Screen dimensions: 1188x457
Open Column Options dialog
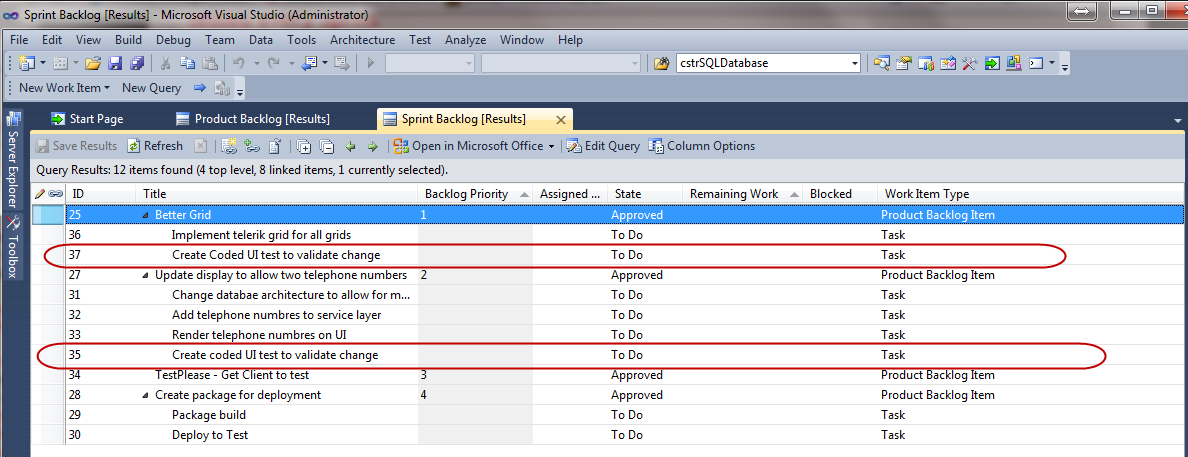pyautogui.click(x=701, y=146)
